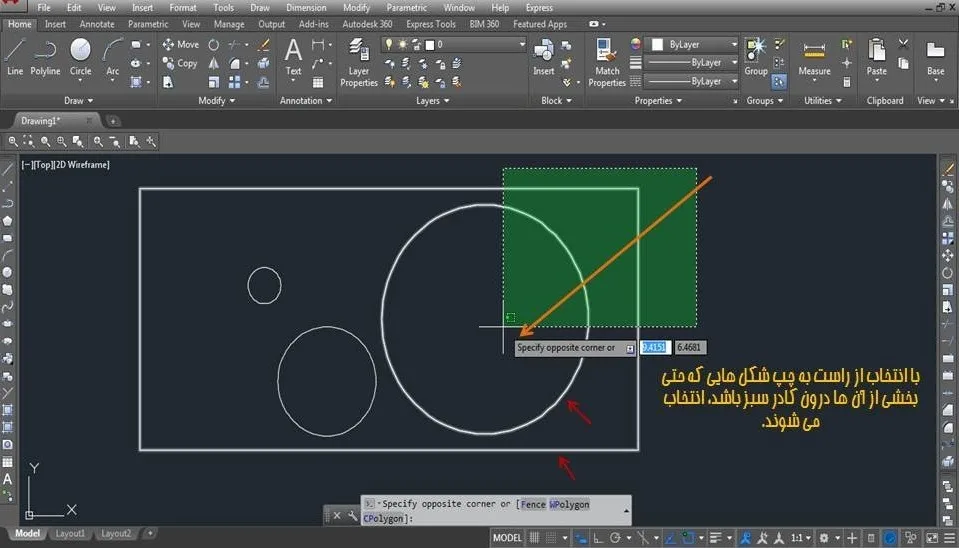Toggle dynamic input icon in status bar

(580, 538)
